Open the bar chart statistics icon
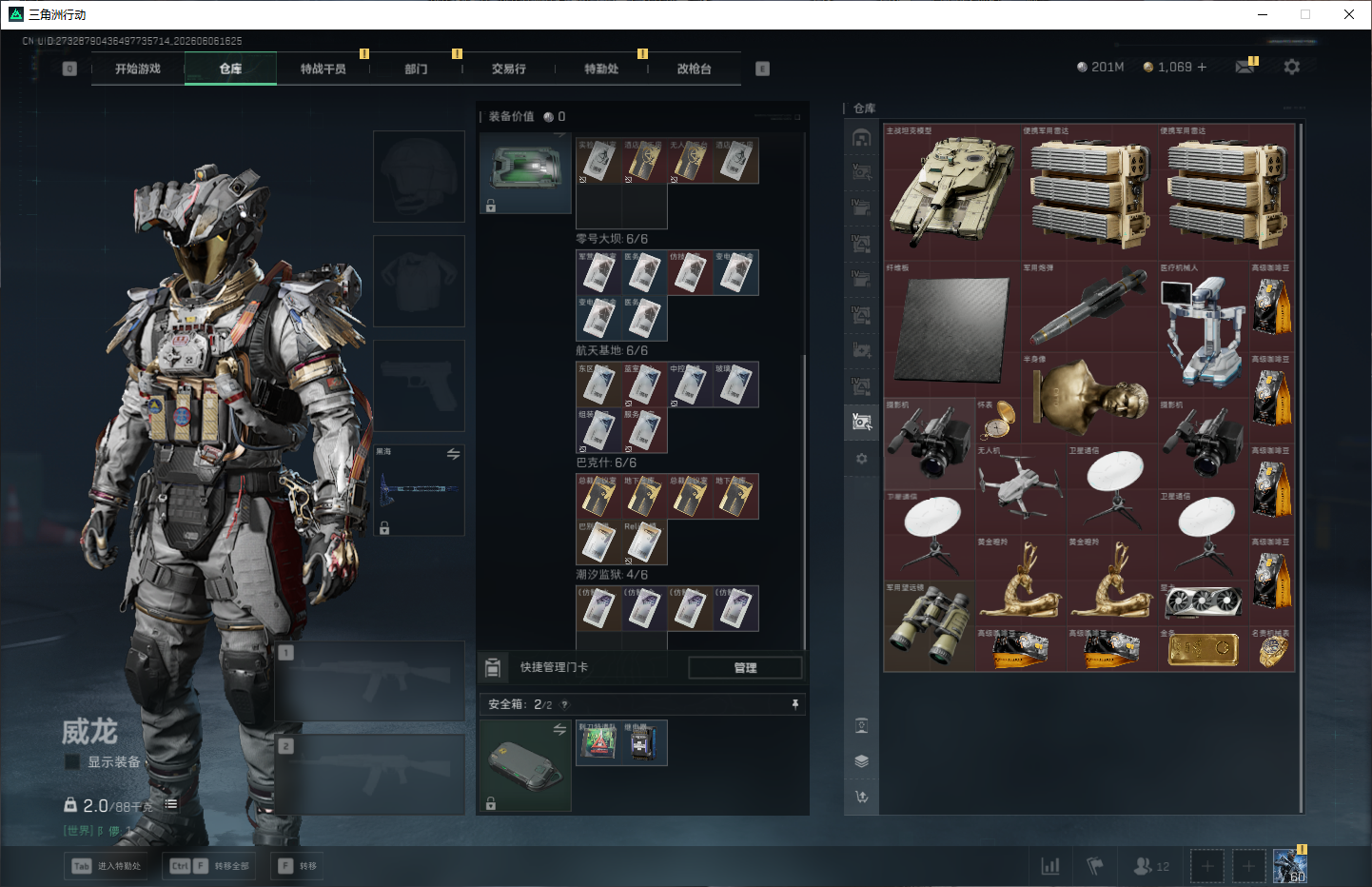1372x887 pixels. pyautogui.click(x=1050, y=866)
